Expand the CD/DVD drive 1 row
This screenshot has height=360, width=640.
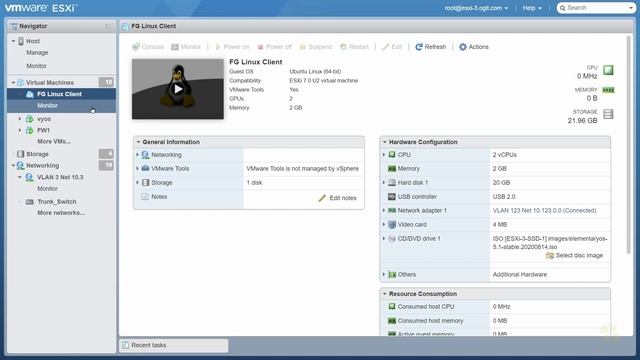[384, 238]
